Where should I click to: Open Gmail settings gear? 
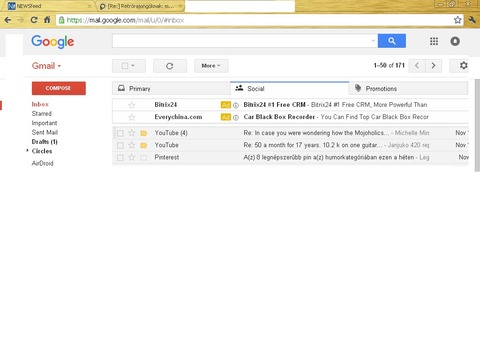click(463, 66)
